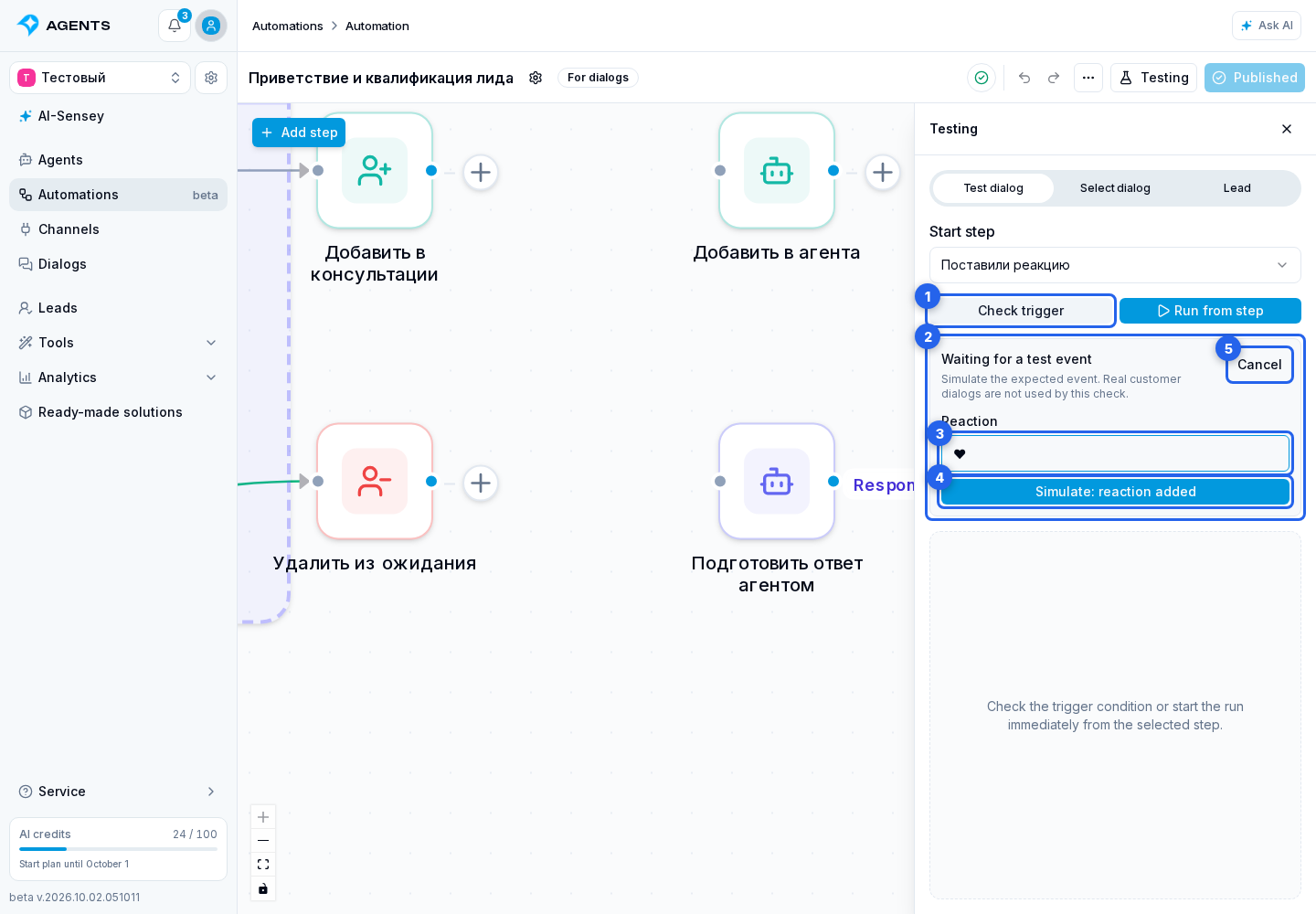The image size is (1316, 914).
Task: Expand the Analytics menu
Action: (118, 377)
